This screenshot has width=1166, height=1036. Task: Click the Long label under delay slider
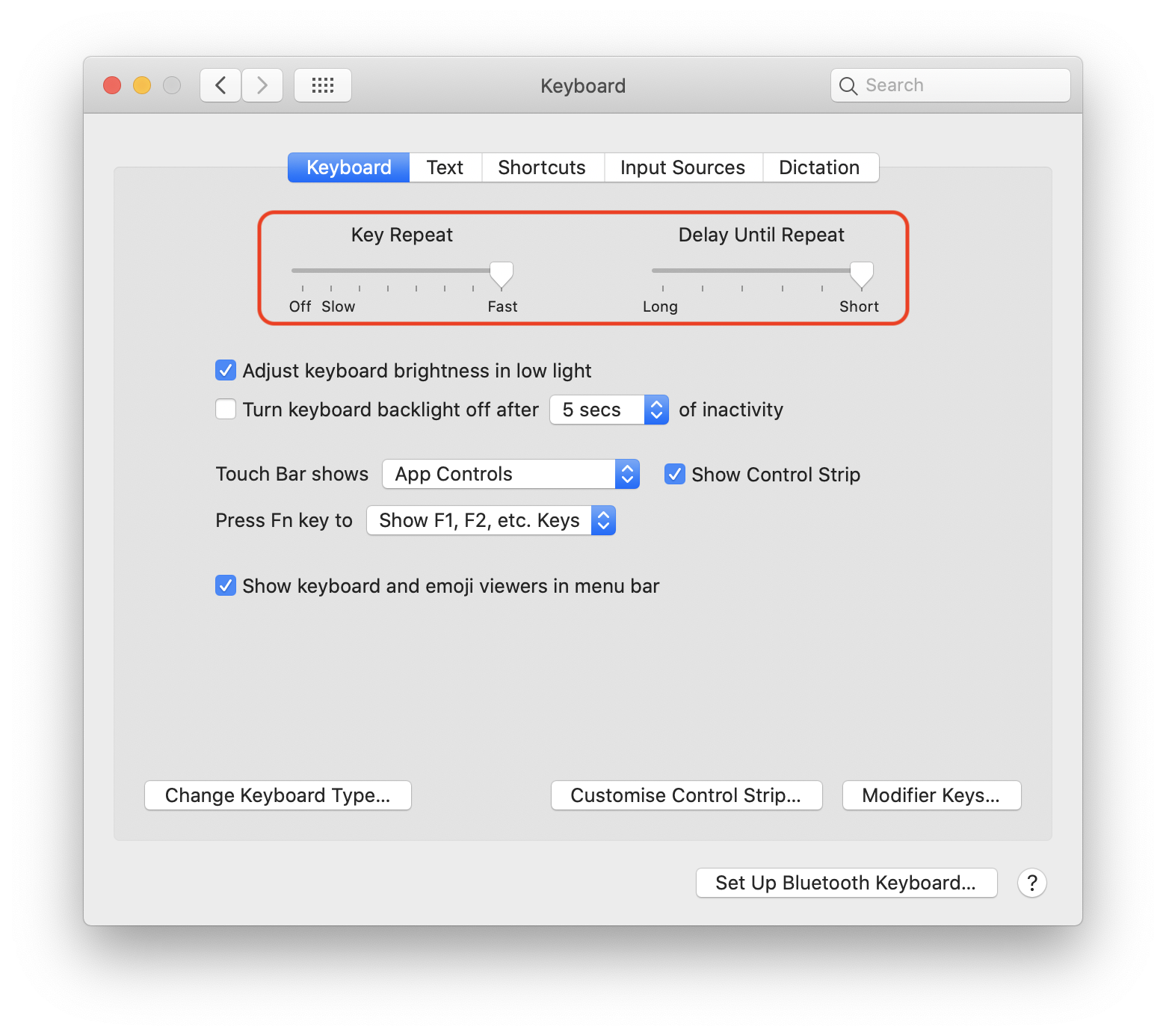[661, 306]
